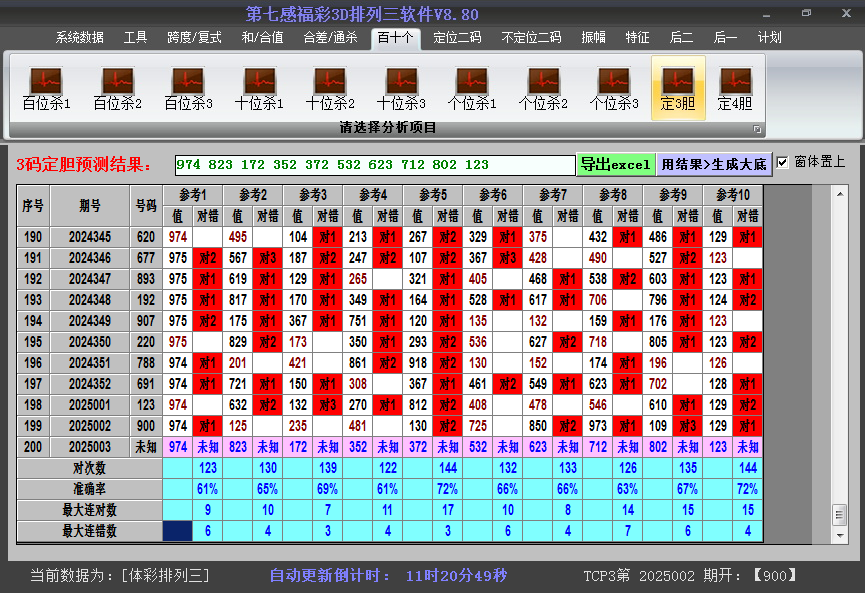This screenshot has height=593, width=865.
Task: Click the table scrollbar up arrow
Action: point(840,194)
